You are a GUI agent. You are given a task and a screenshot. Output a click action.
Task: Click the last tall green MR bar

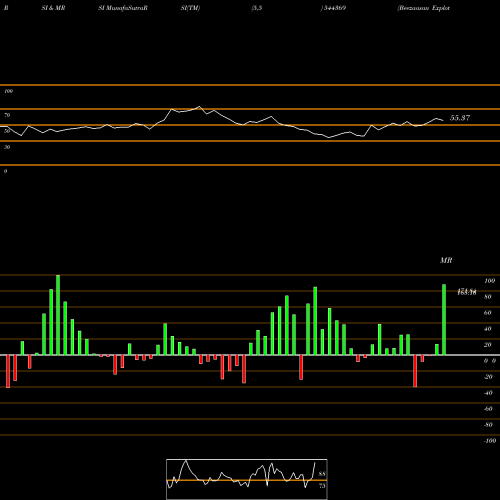pos(444,320)
